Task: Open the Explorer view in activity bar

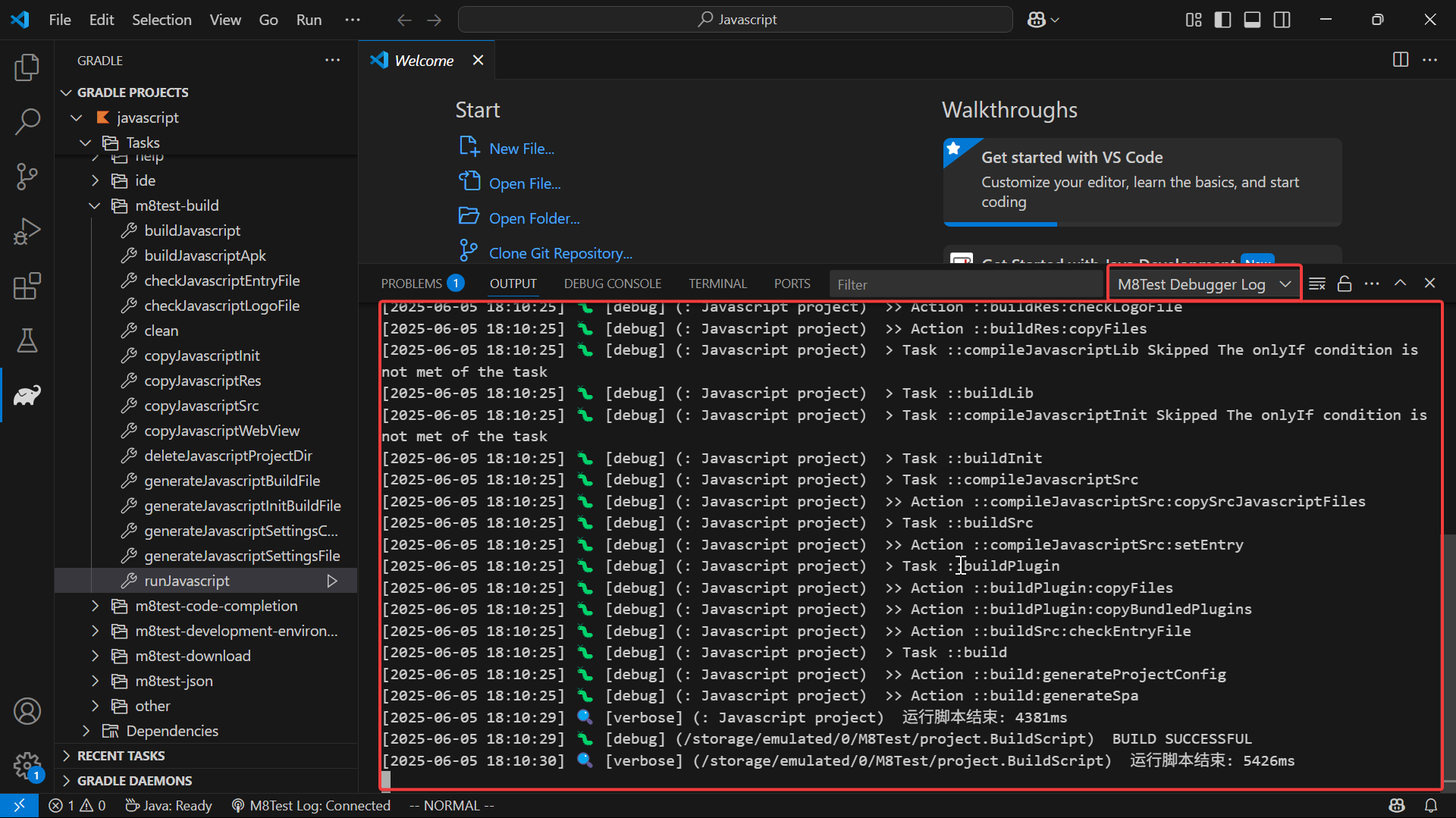Action: pos(27,67)
